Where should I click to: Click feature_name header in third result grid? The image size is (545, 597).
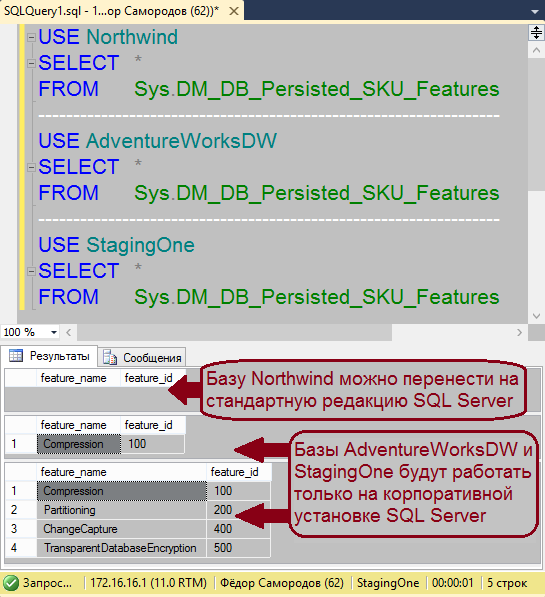pos(121,472)
